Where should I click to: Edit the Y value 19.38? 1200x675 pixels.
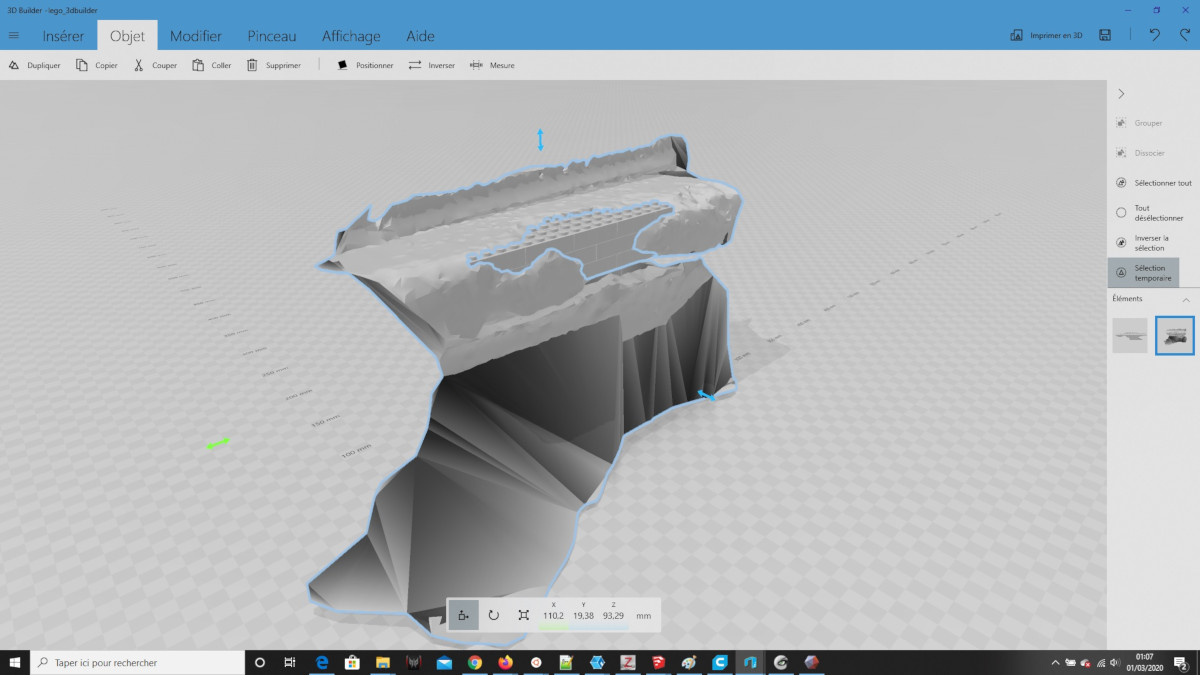pos(583,616)
